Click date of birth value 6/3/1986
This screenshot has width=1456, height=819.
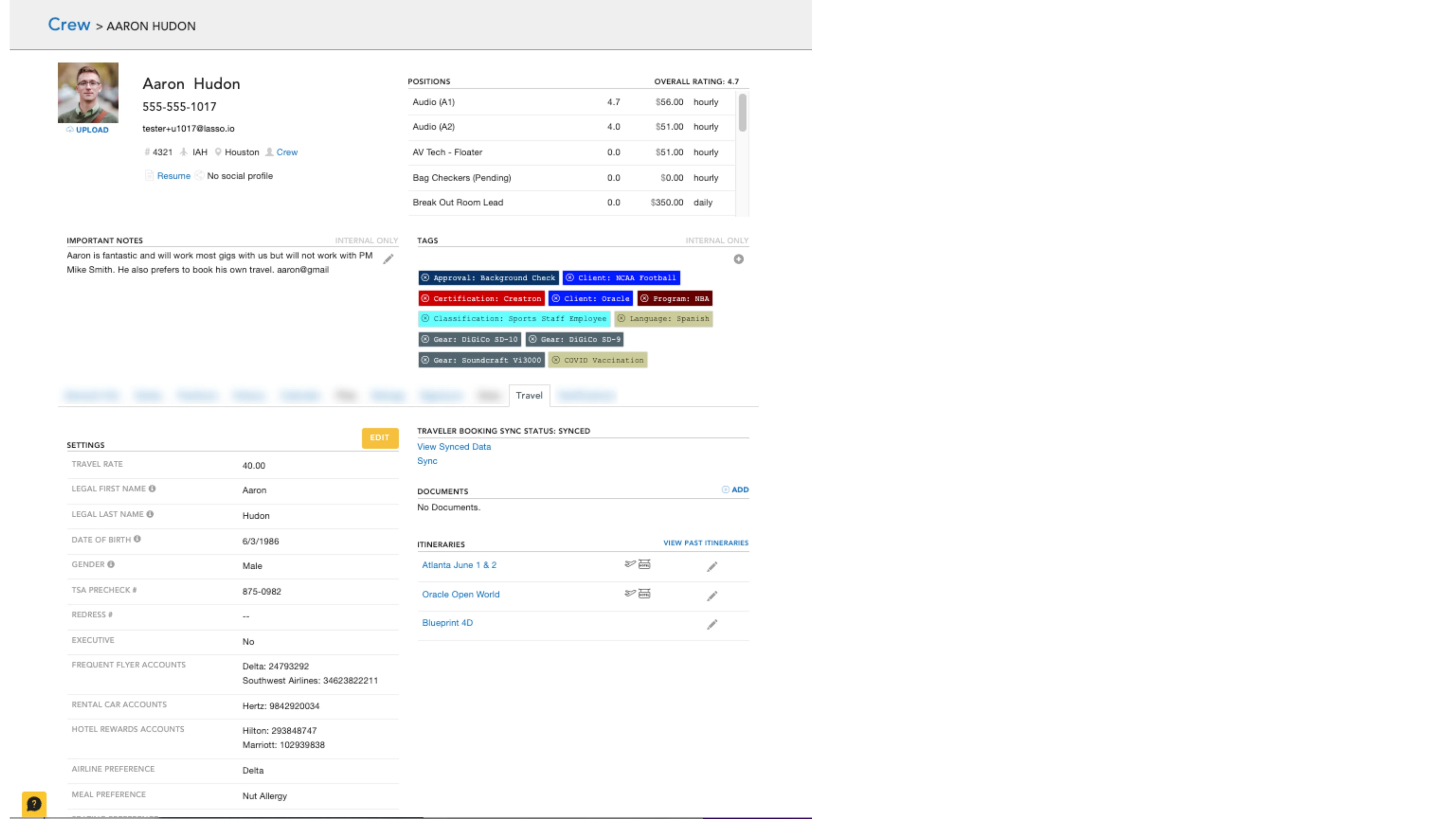tap(261, 541)
